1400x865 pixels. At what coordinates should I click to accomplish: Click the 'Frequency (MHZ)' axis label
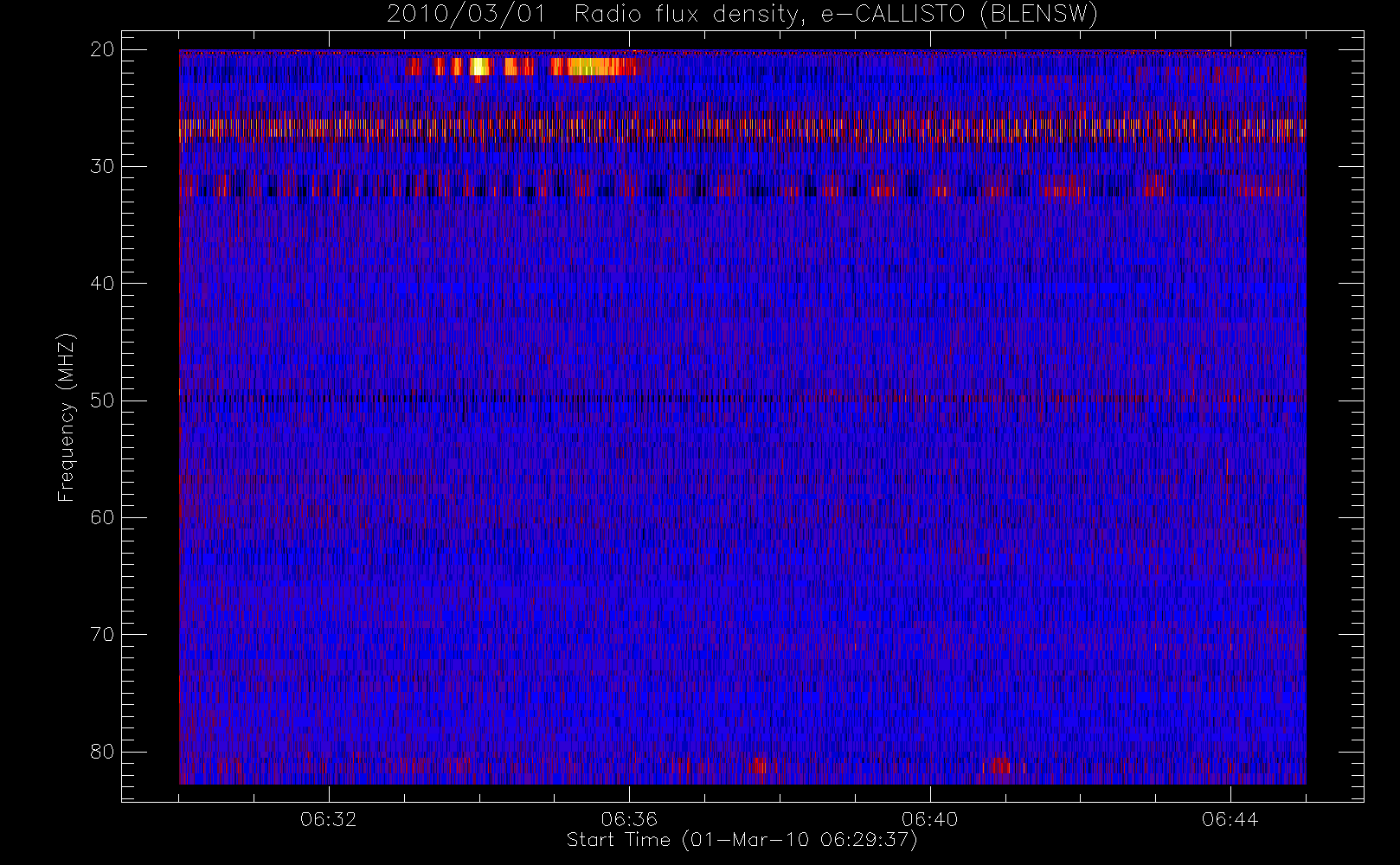tap(66, 417)
